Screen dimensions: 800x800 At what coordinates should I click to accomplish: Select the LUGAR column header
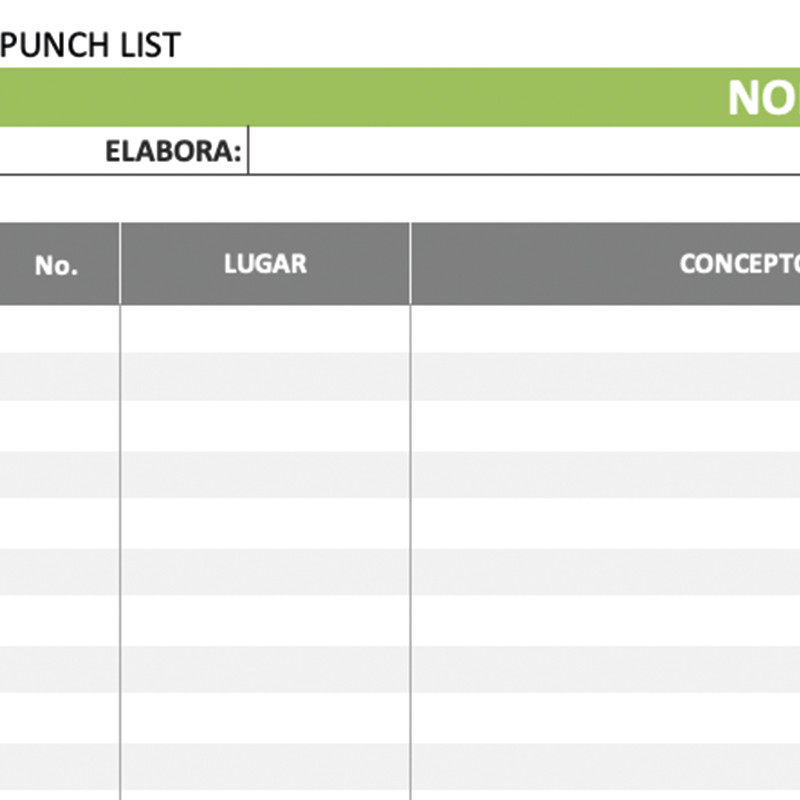tap(265, 264)
